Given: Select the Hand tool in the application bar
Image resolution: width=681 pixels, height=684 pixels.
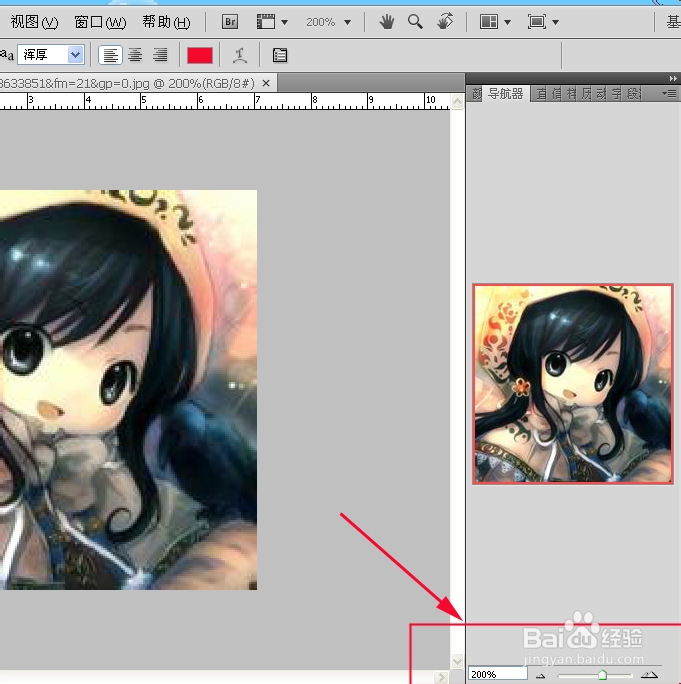Looking at the screenshot, I should [x=387, y=21].
